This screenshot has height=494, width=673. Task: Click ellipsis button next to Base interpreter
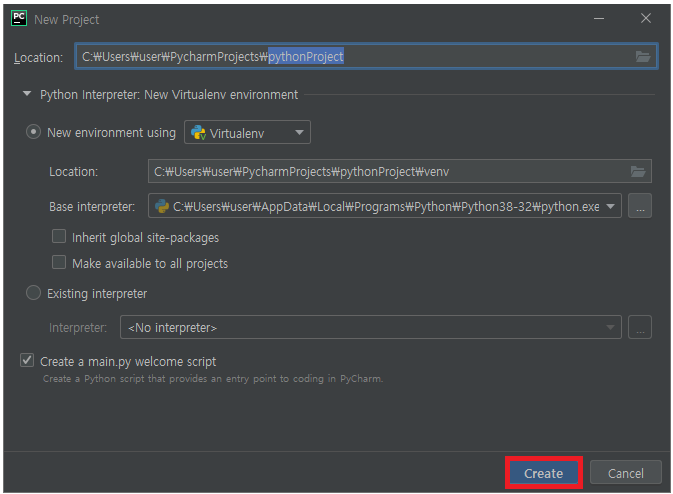click(640, 206)
